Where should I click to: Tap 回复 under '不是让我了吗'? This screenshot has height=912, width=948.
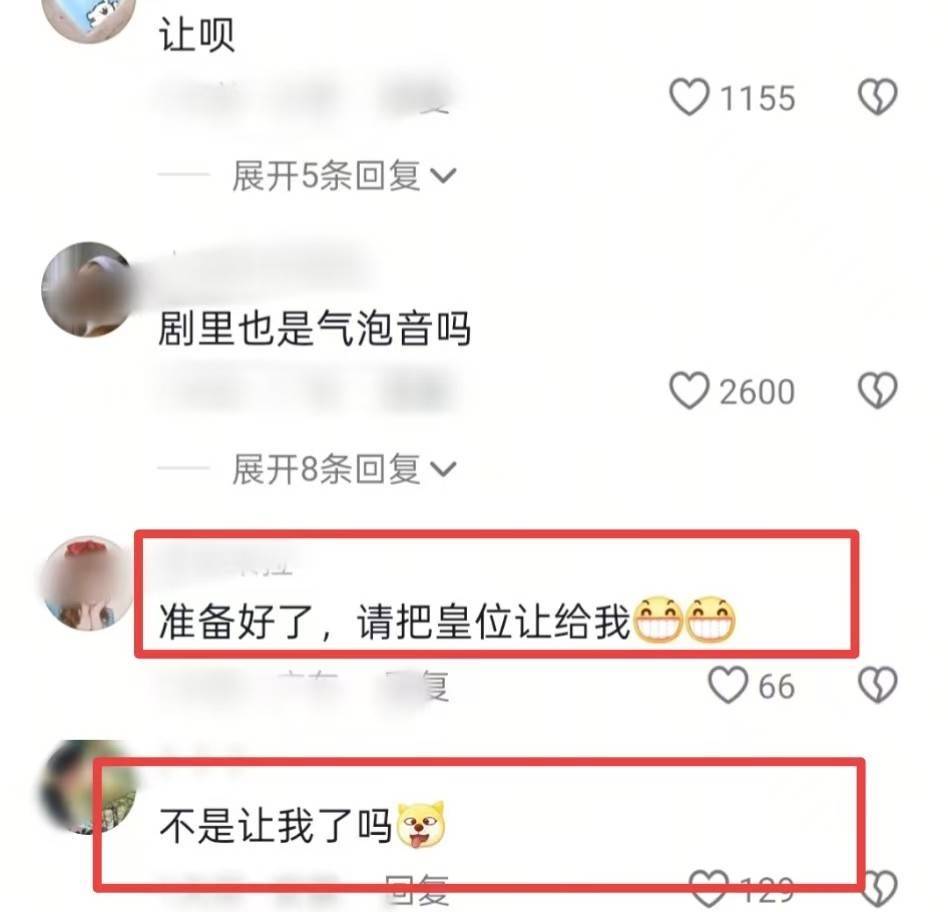pyautogui.click(x=417, y=890)
